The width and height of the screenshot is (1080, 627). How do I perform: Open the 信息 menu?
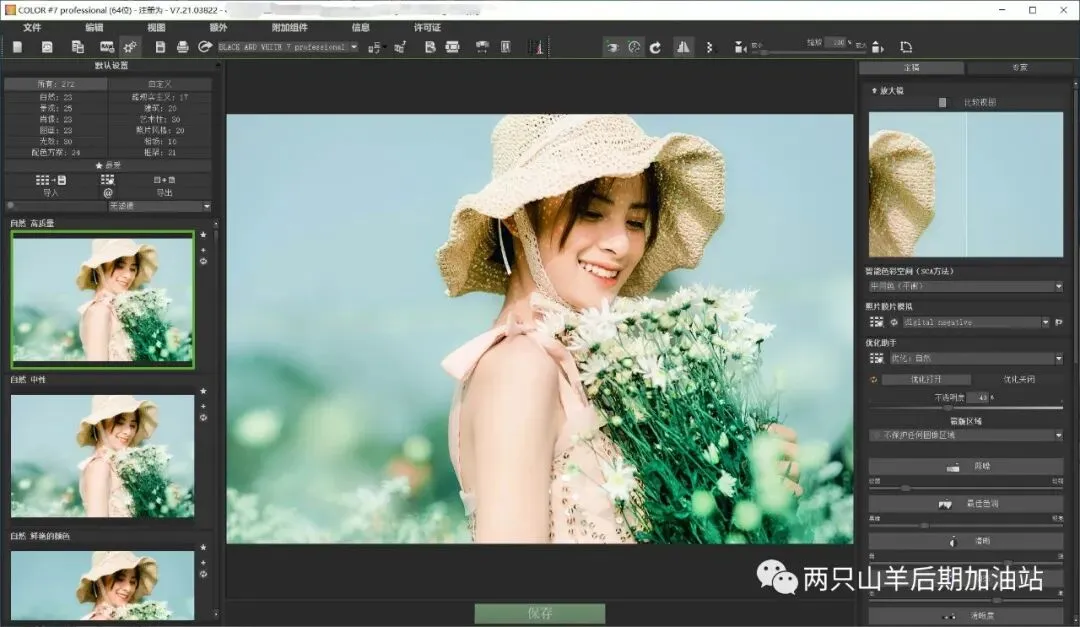click(361, 28)
